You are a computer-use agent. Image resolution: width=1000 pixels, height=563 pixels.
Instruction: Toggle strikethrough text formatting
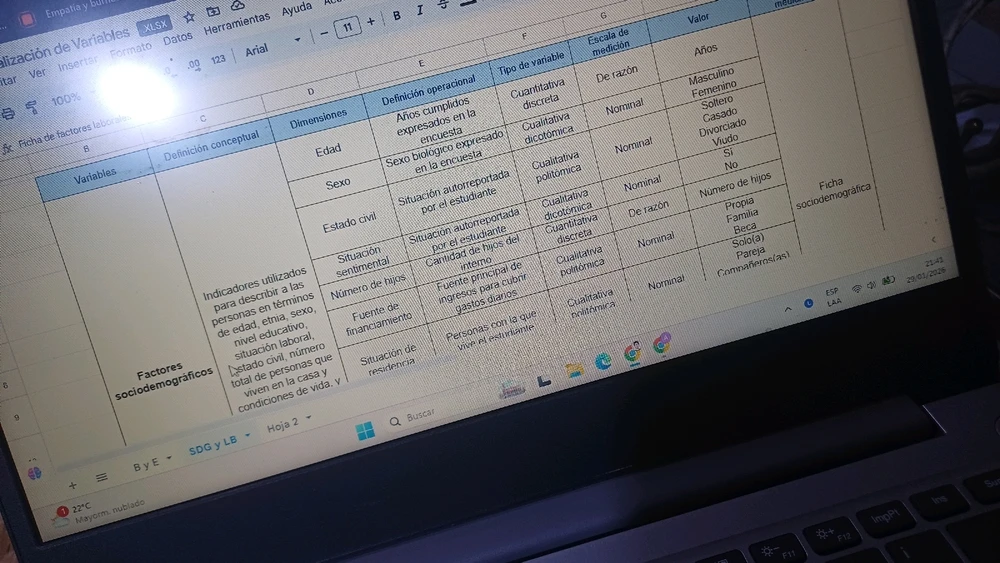pyautogui.click(x=444, y=7)
